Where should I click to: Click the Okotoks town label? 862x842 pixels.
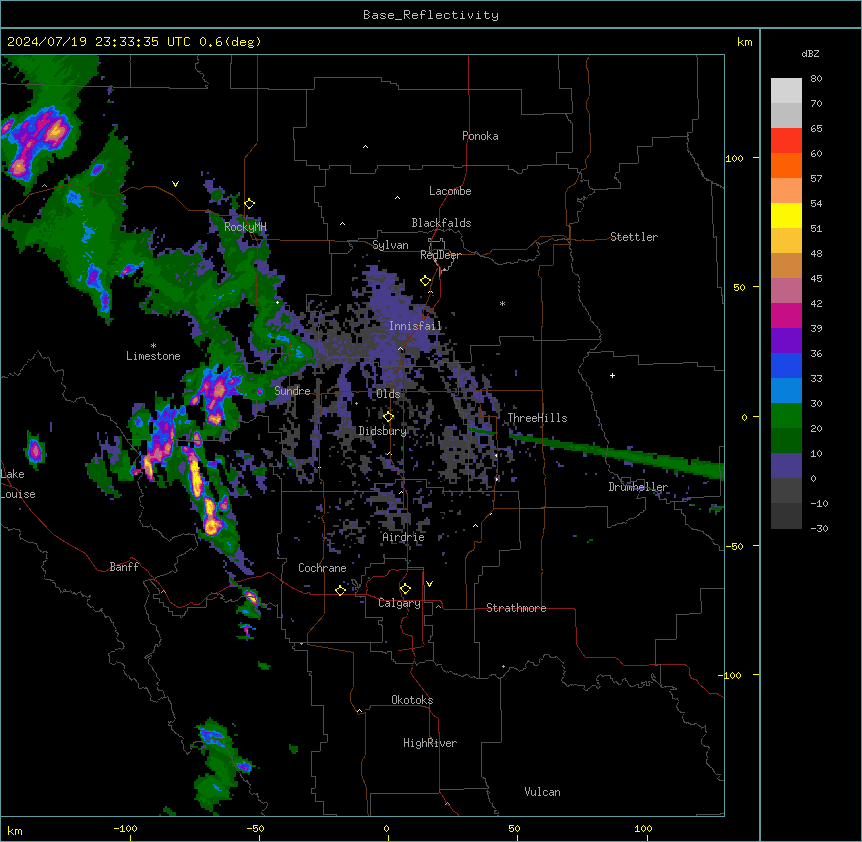pos(412,700)
